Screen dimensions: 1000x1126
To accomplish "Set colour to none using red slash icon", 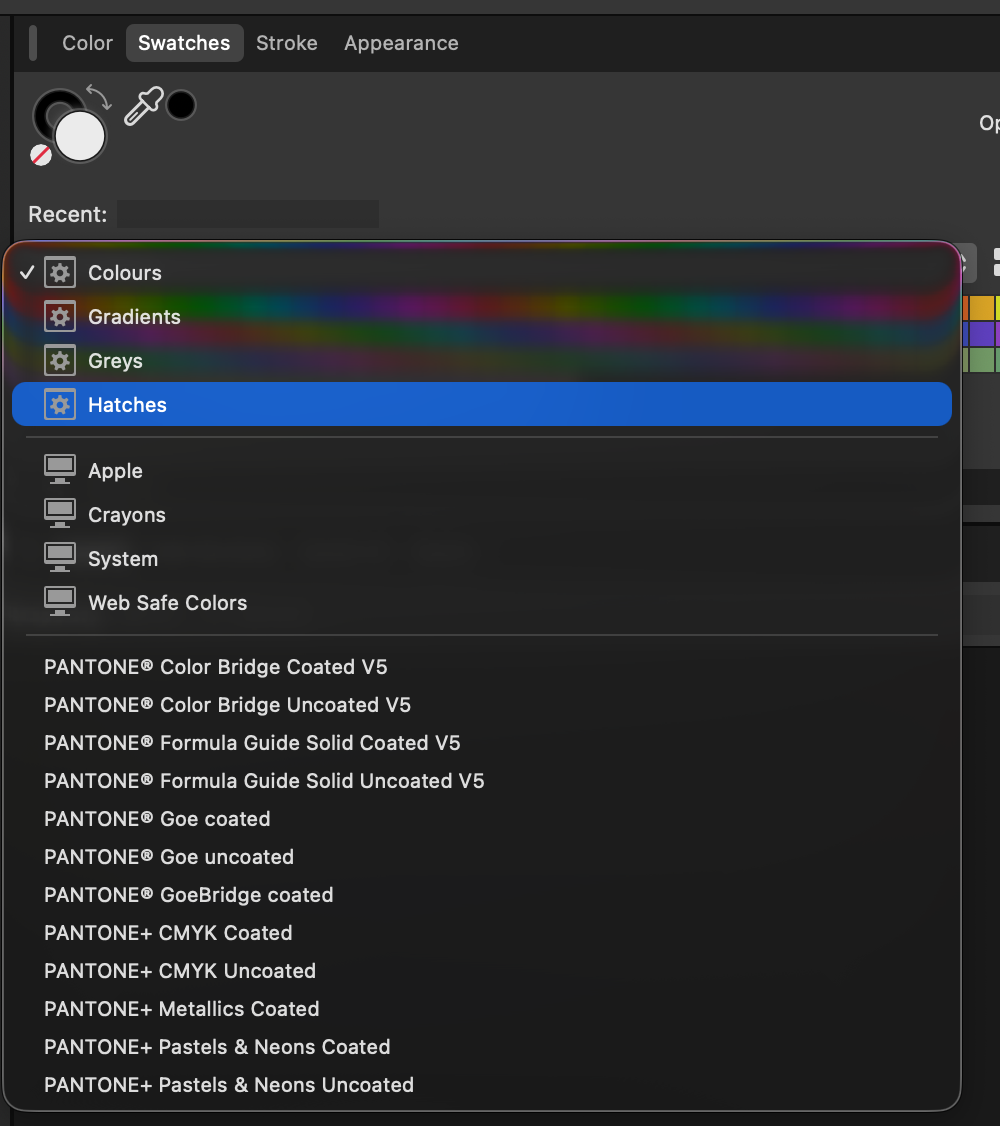I will pos(41,154).
